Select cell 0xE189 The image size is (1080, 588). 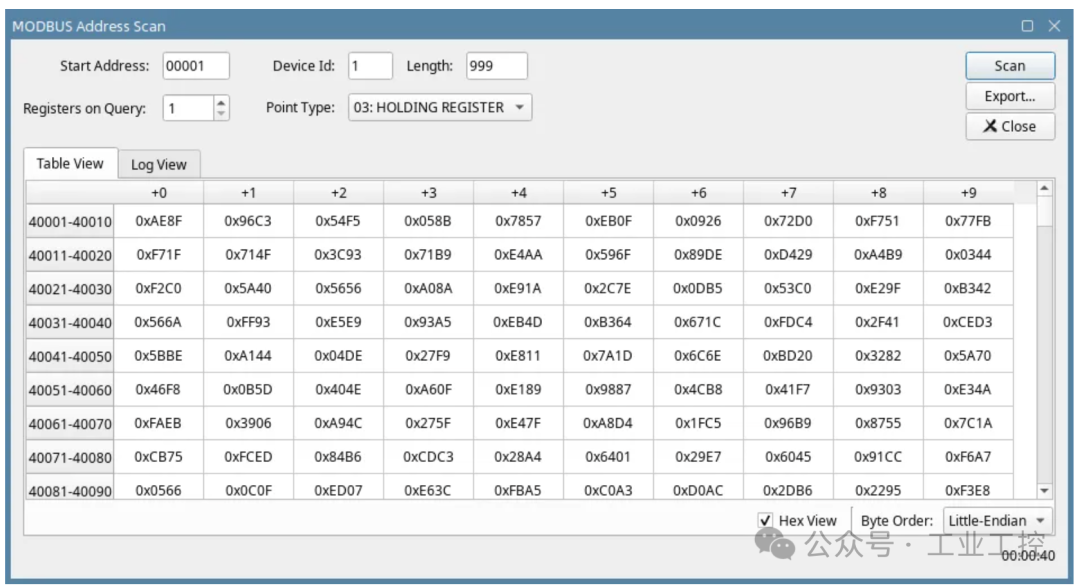pos(519,390)
